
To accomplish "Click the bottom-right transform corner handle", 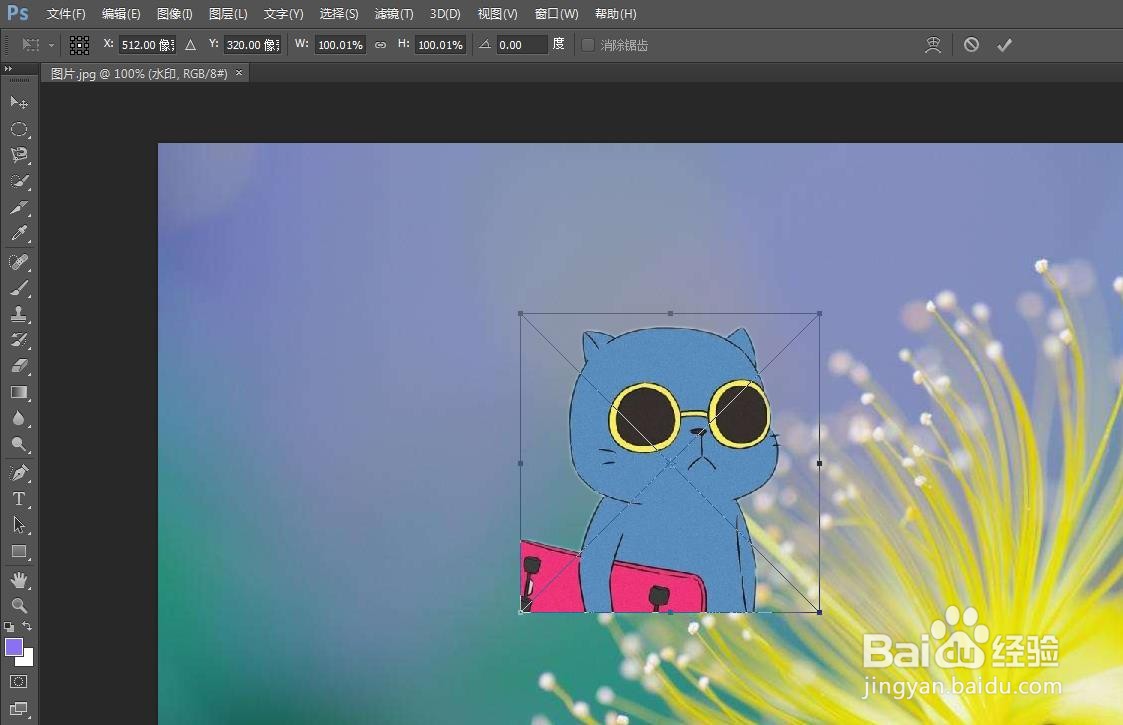I will click(819, 612).
